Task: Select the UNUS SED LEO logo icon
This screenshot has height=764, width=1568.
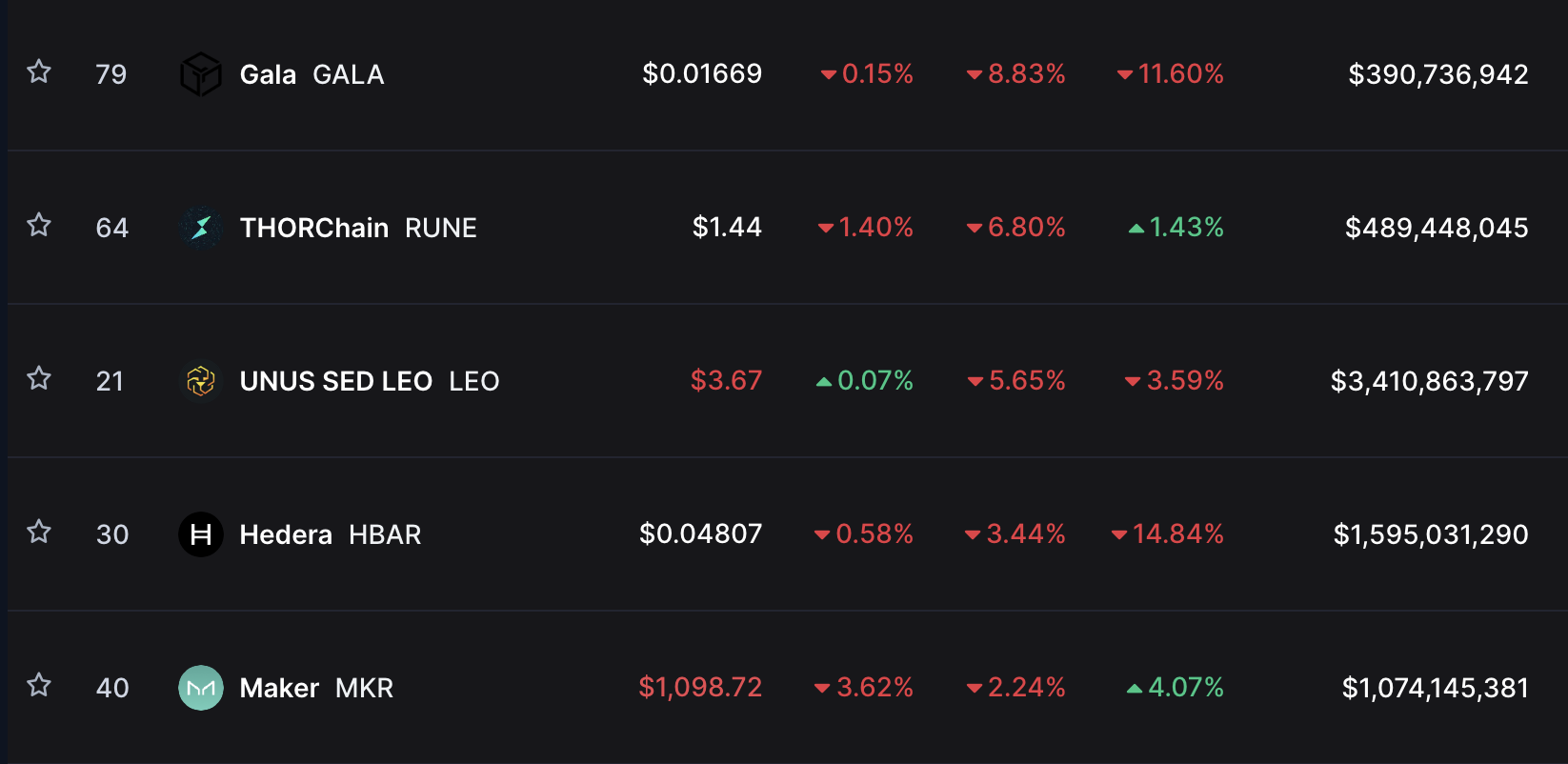Action: [x=201, y=381]
